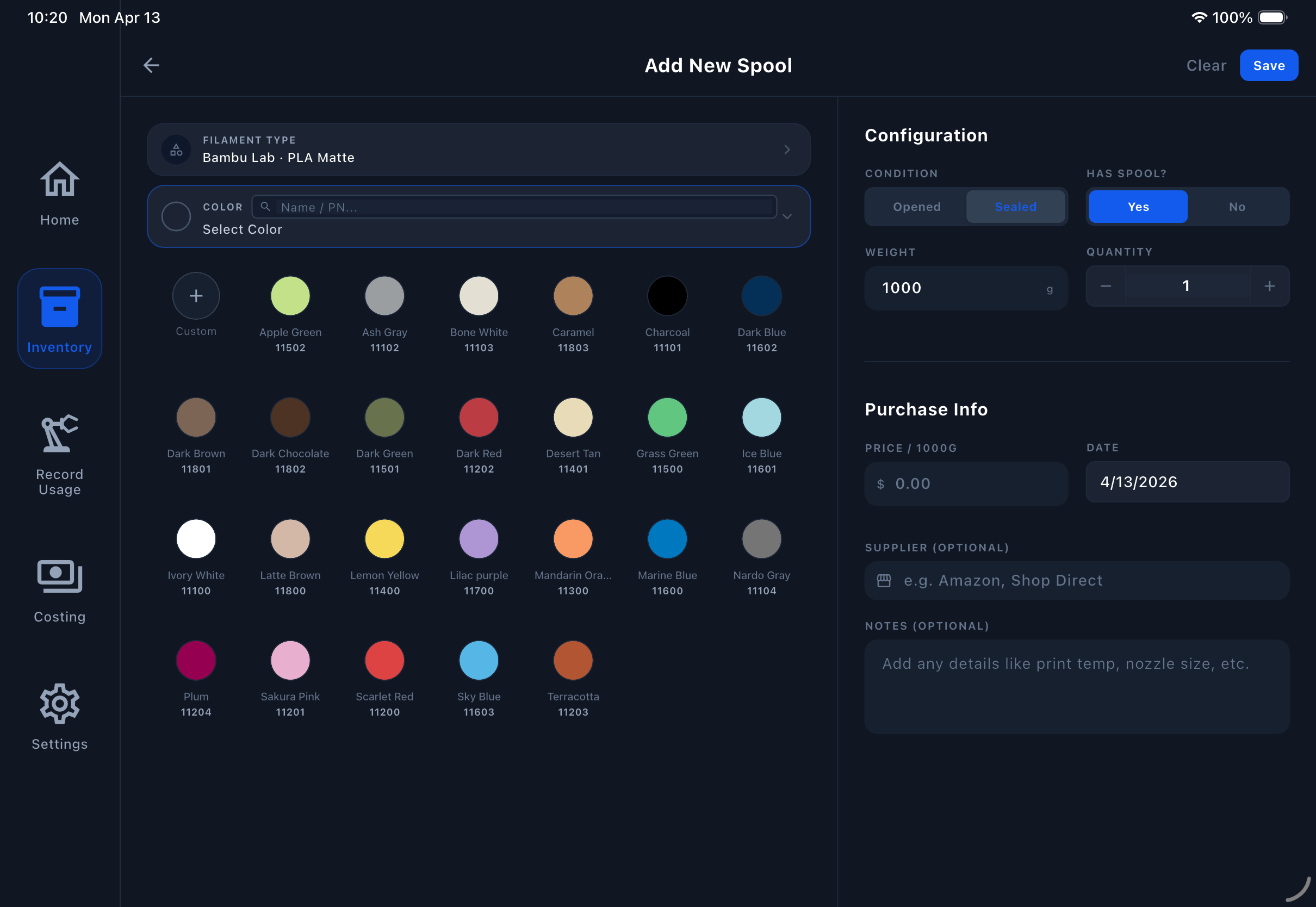Set condition to Sealed

tap(1015, 207)
